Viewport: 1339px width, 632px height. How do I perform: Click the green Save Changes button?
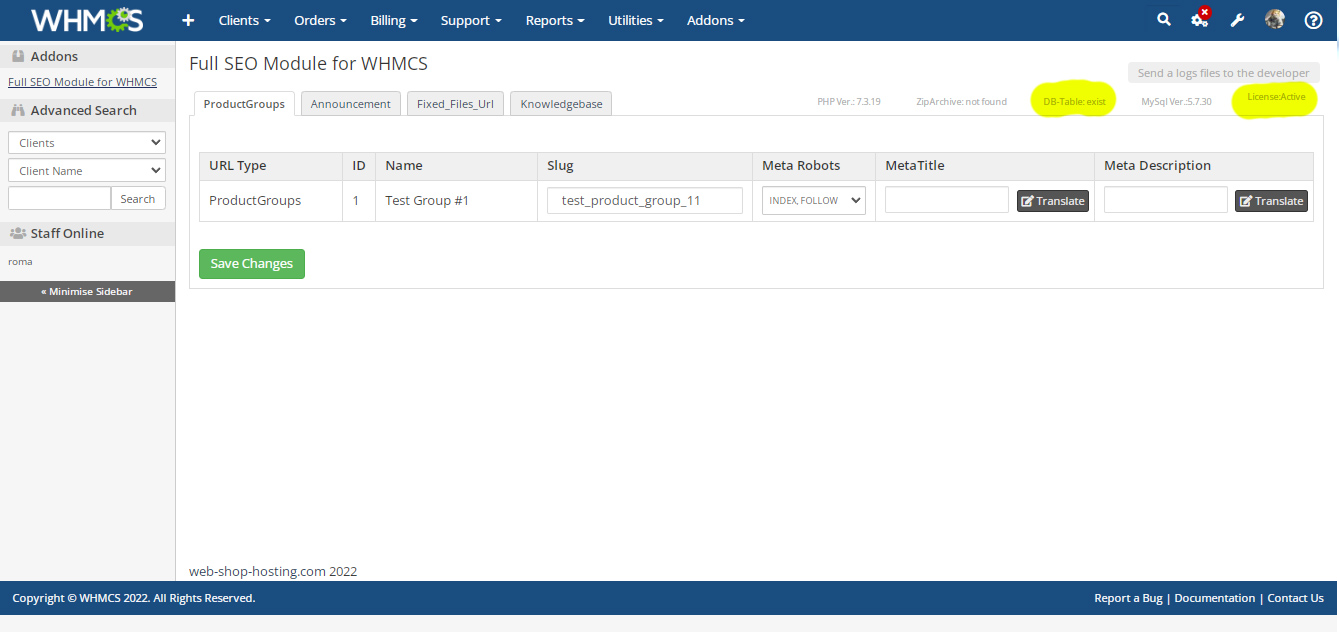pyautogui.click(x=252, y=264)
